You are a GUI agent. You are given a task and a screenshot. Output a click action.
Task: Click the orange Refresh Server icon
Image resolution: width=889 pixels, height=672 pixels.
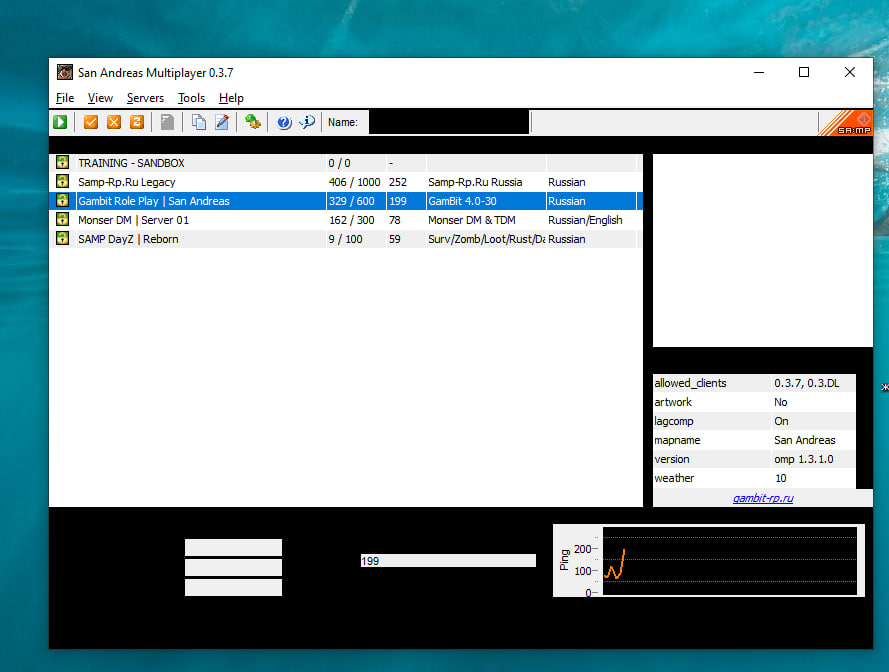[x=137, y=122]
